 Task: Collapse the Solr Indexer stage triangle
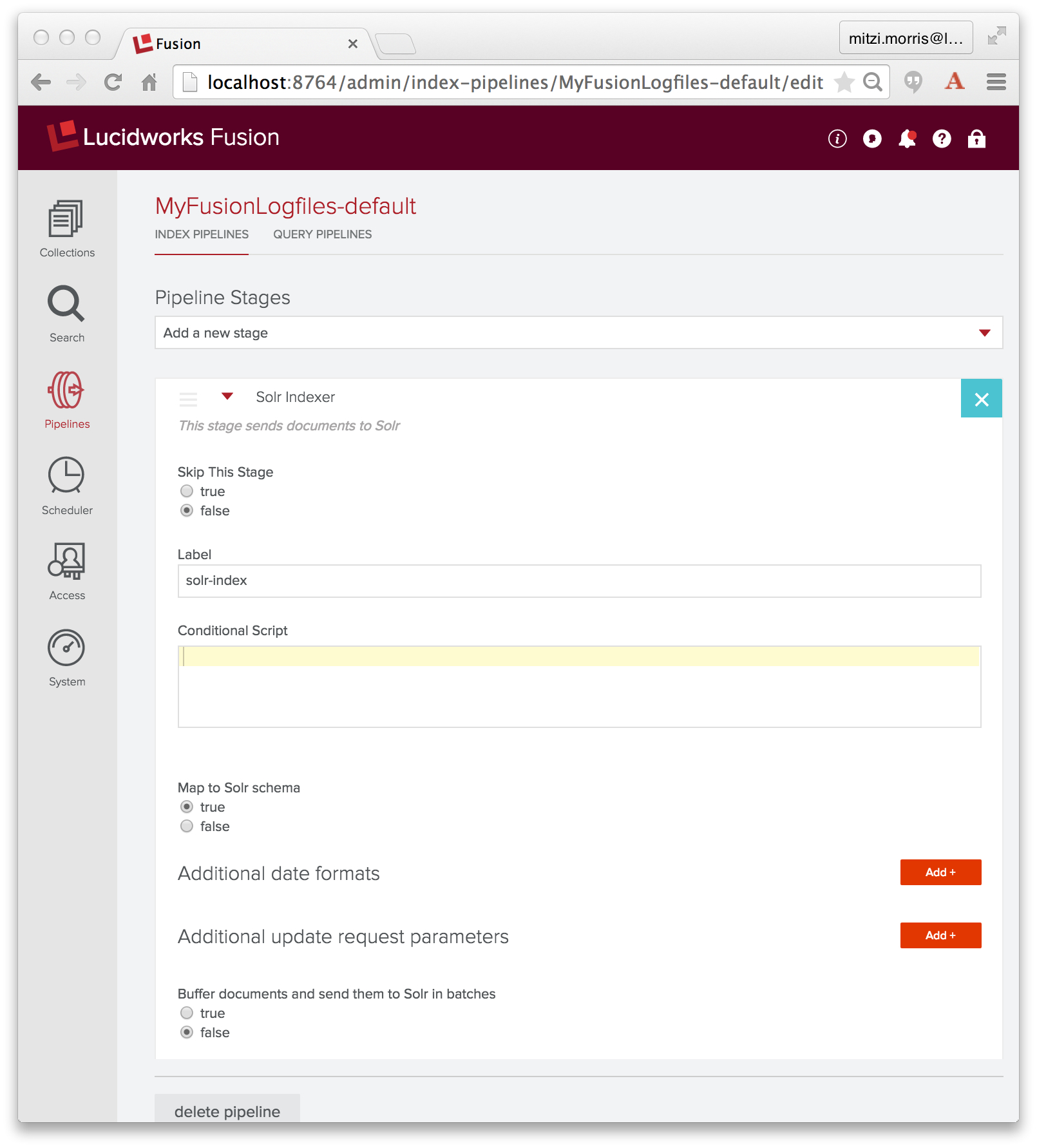coord(227,396)
